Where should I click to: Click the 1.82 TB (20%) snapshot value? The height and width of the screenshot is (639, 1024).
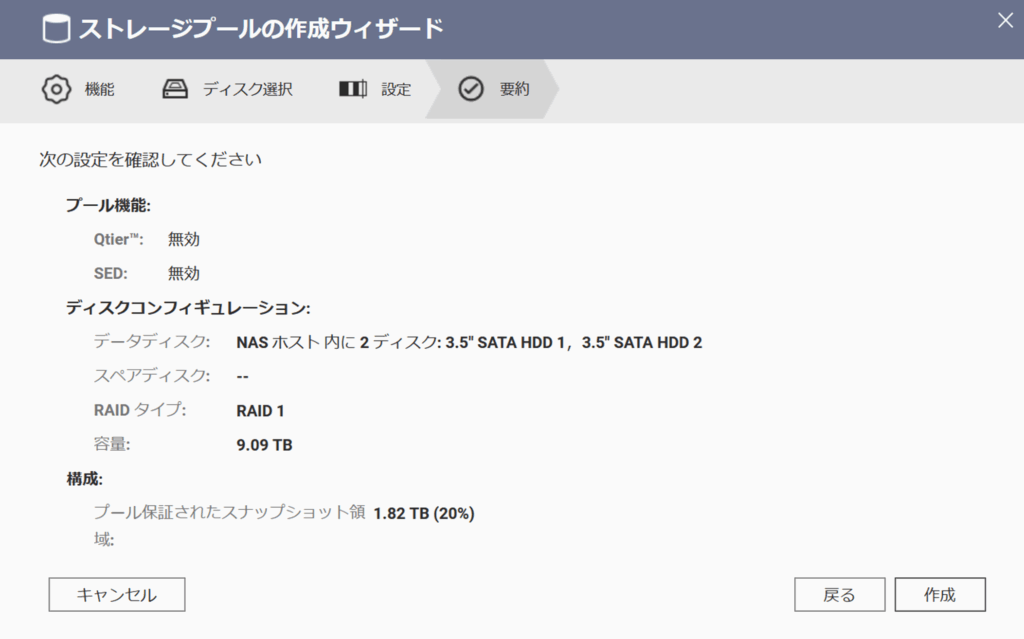pyautogui.click(x=424, y=513)
